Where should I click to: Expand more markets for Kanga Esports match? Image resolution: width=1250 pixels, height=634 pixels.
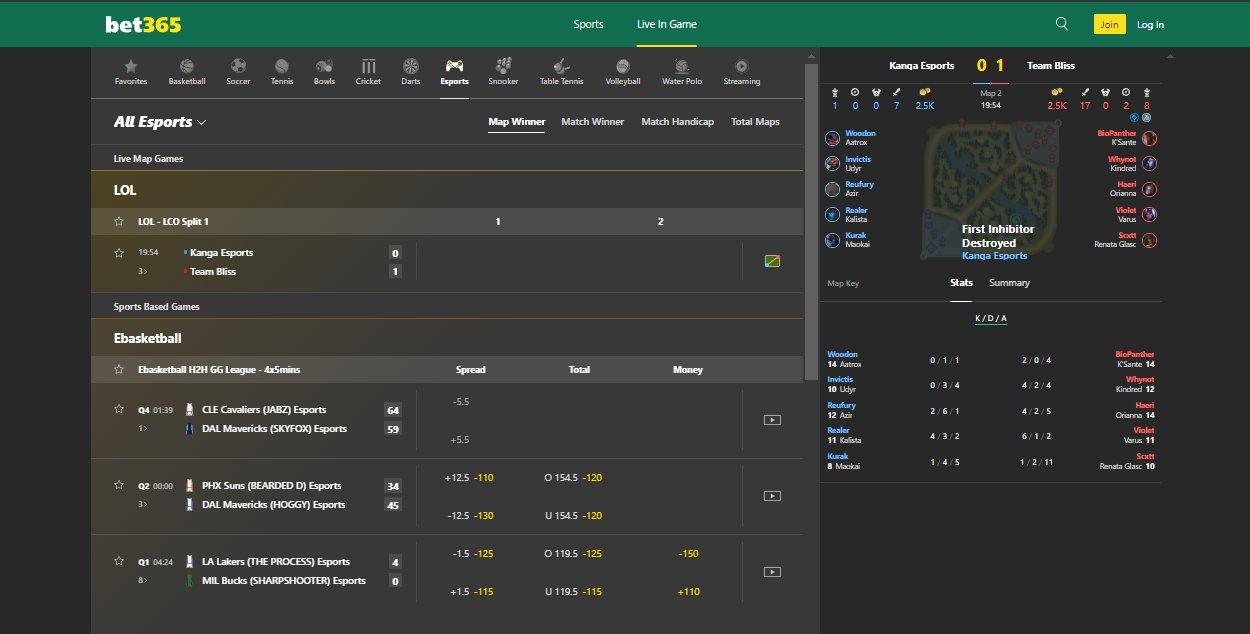coord(143,272)
